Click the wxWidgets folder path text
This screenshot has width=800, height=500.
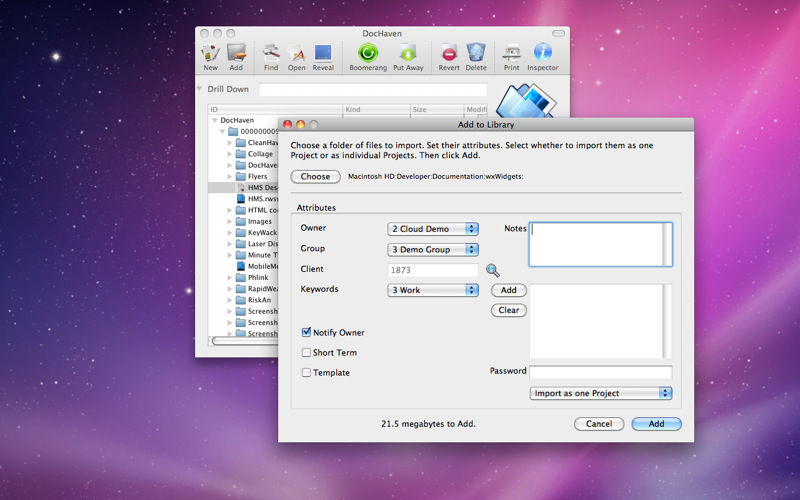(x=435, y=177)
